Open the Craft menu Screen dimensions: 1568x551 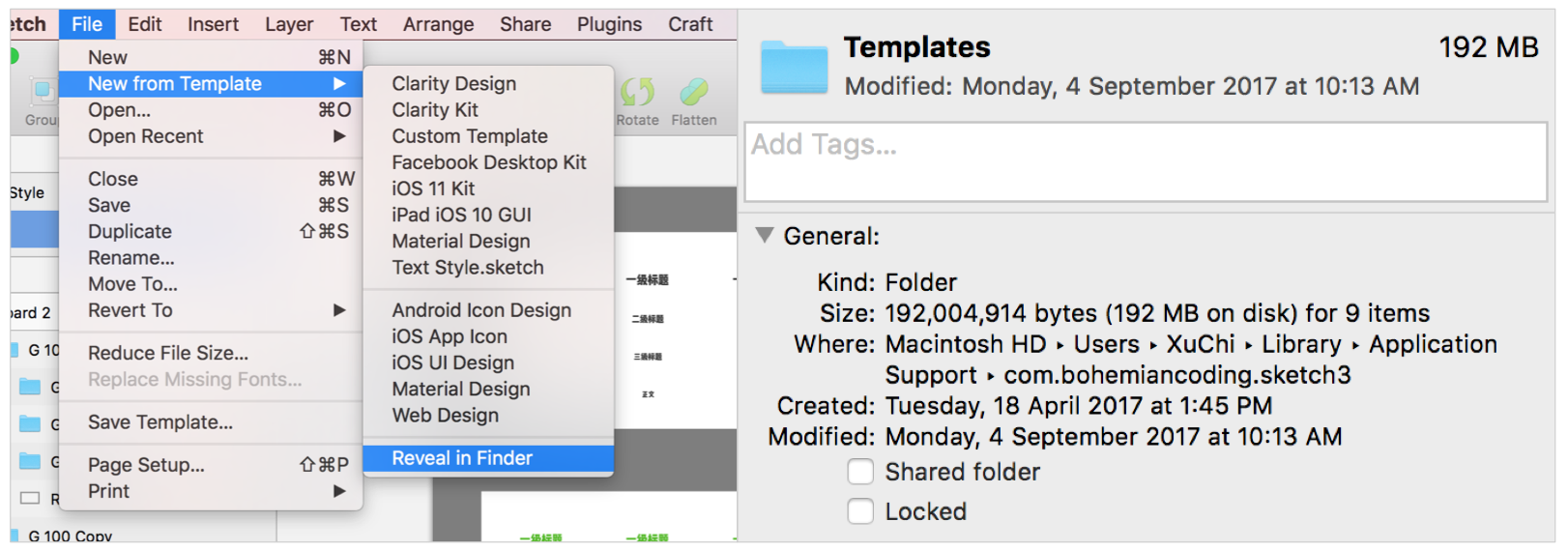690,24
